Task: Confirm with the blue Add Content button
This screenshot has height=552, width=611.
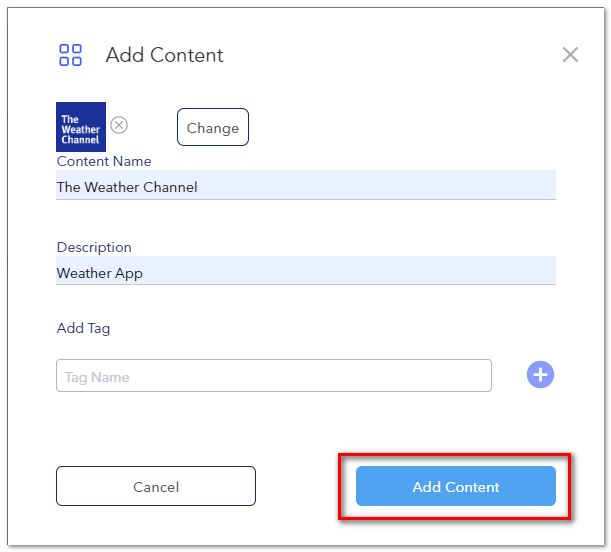Action: pyautogui.click(x=456, y=486)
